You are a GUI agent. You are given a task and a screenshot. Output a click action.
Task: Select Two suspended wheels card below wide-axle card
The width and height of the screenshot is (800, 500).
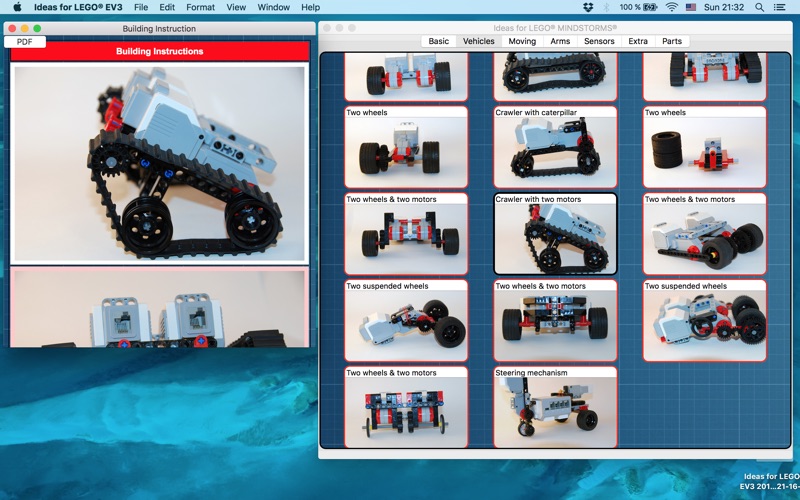coord(406,320)
